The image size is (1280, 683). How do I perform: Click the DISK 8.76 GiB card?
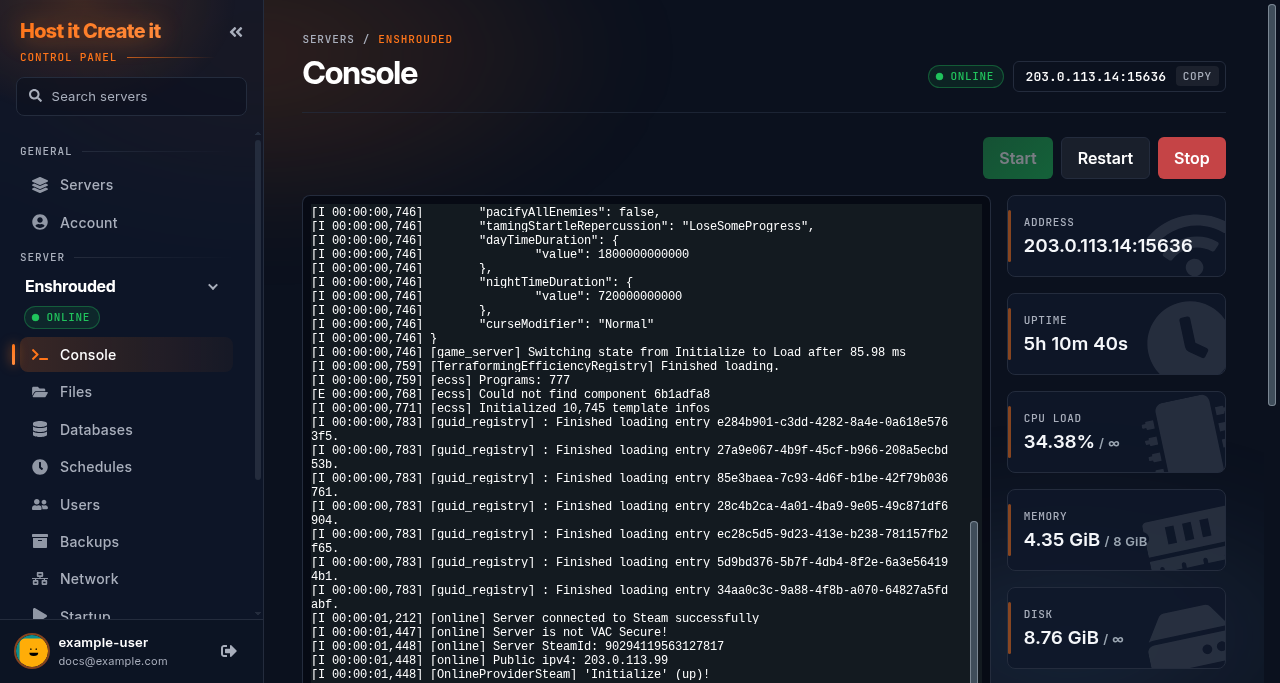pos(1116,628)
